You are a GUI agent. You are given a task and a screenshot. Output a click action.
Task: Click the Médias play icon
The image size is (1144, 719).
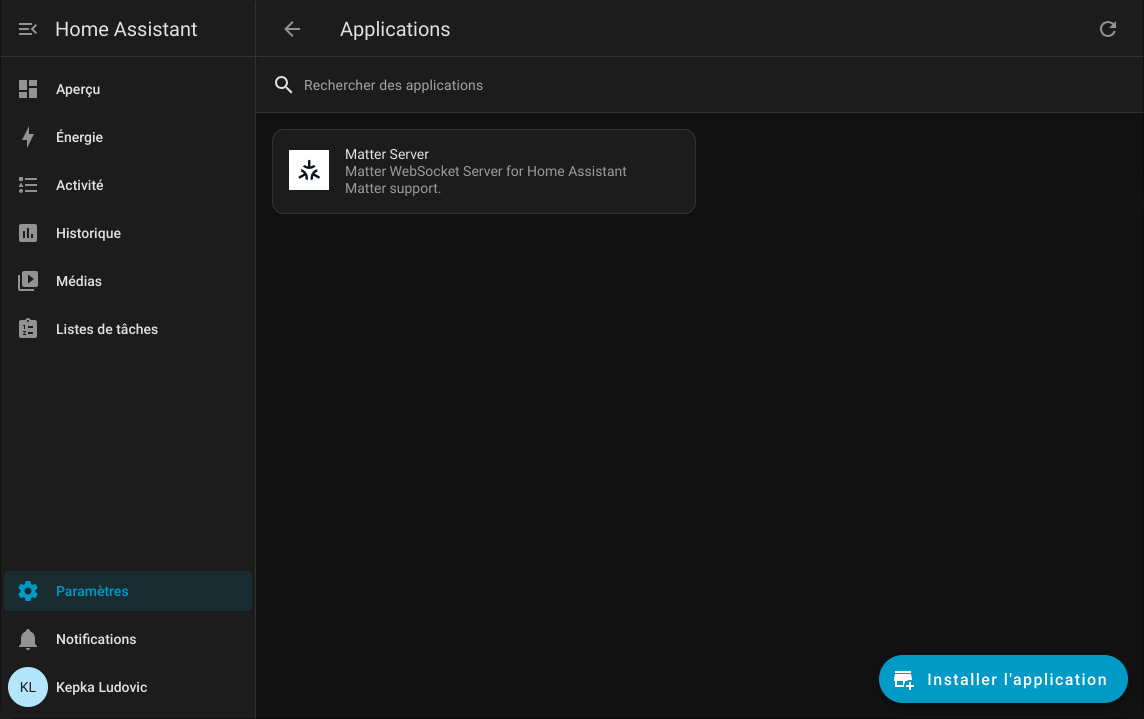tap(28, 282)
